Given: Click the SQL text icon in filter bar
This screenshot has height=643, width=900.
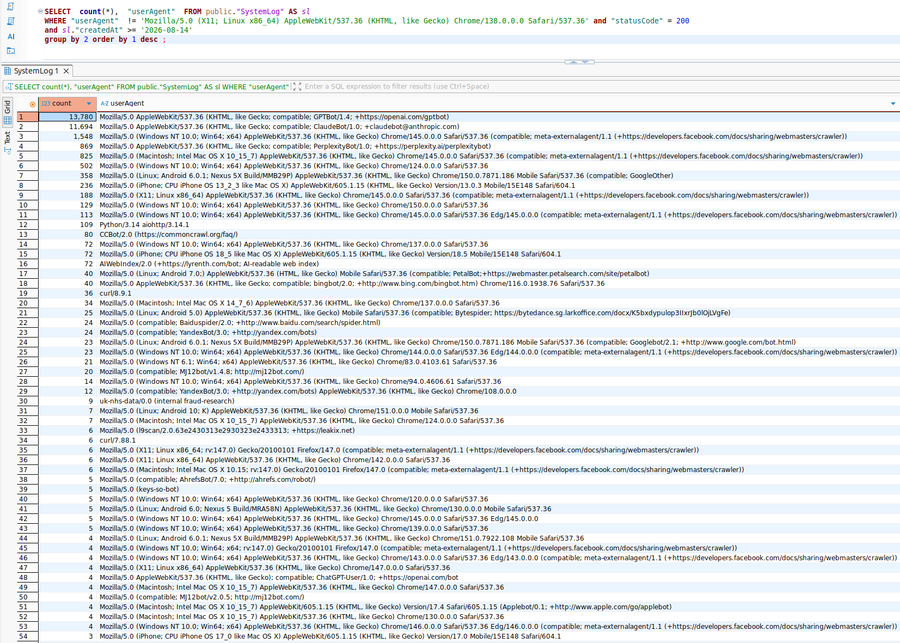Looking at the screenshot, I should coord(9,87).
